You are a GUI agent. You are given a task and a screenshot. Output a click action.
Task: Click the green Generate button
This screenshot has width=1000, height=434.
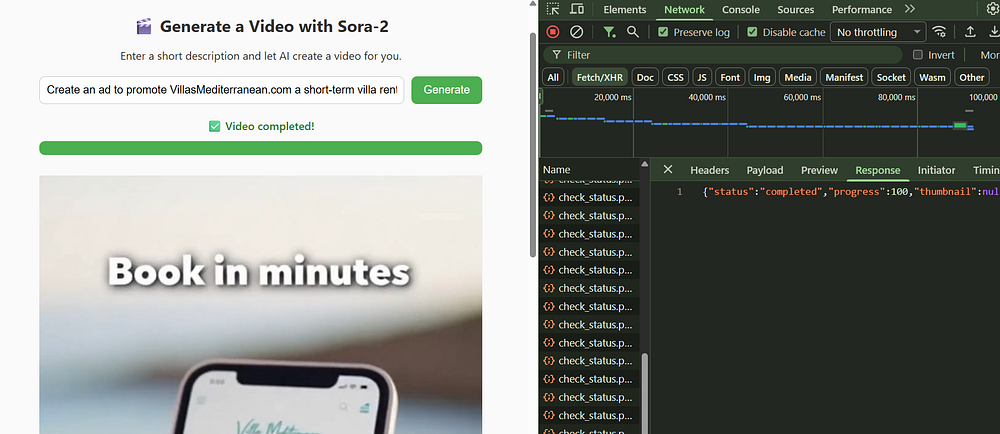(x=446, y=90)
